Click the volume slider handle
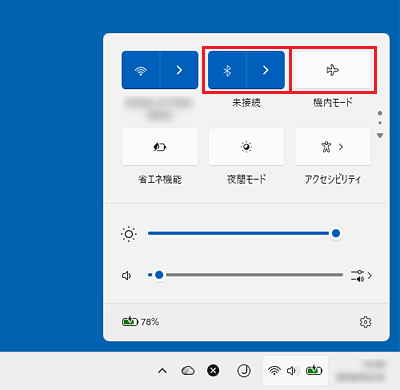400x390 pixels. point(159,275)
